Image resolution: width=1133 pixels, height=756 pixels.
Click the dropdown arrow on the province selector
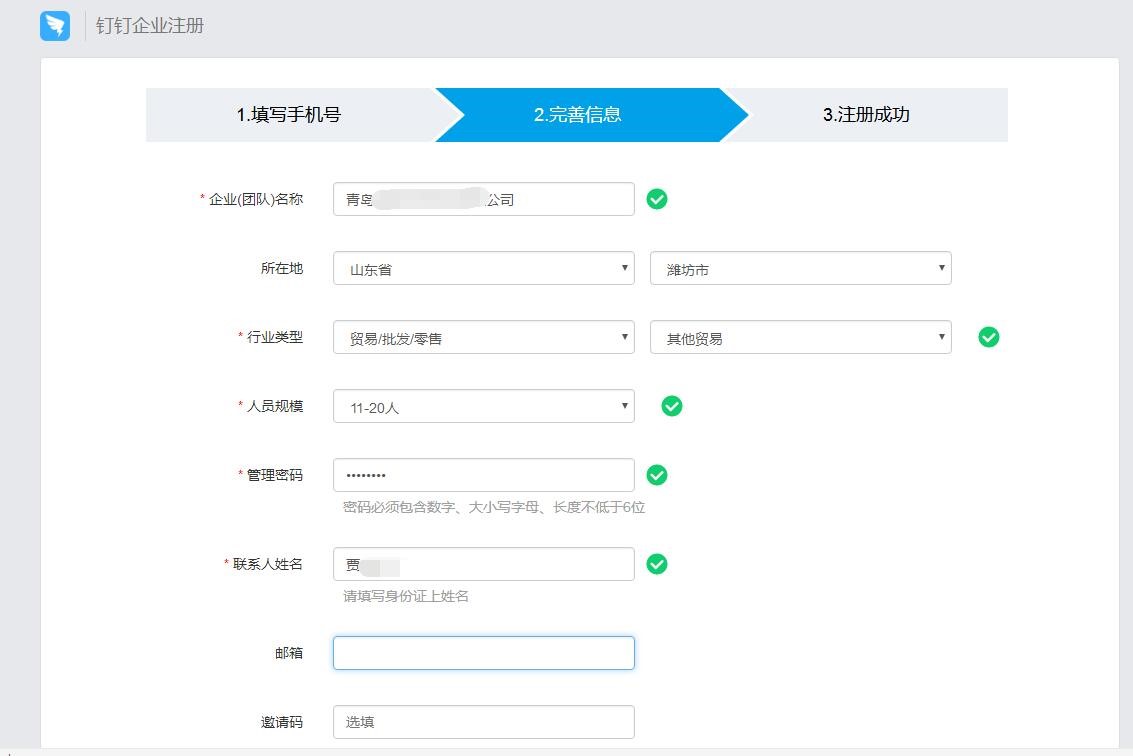point(624,268)
